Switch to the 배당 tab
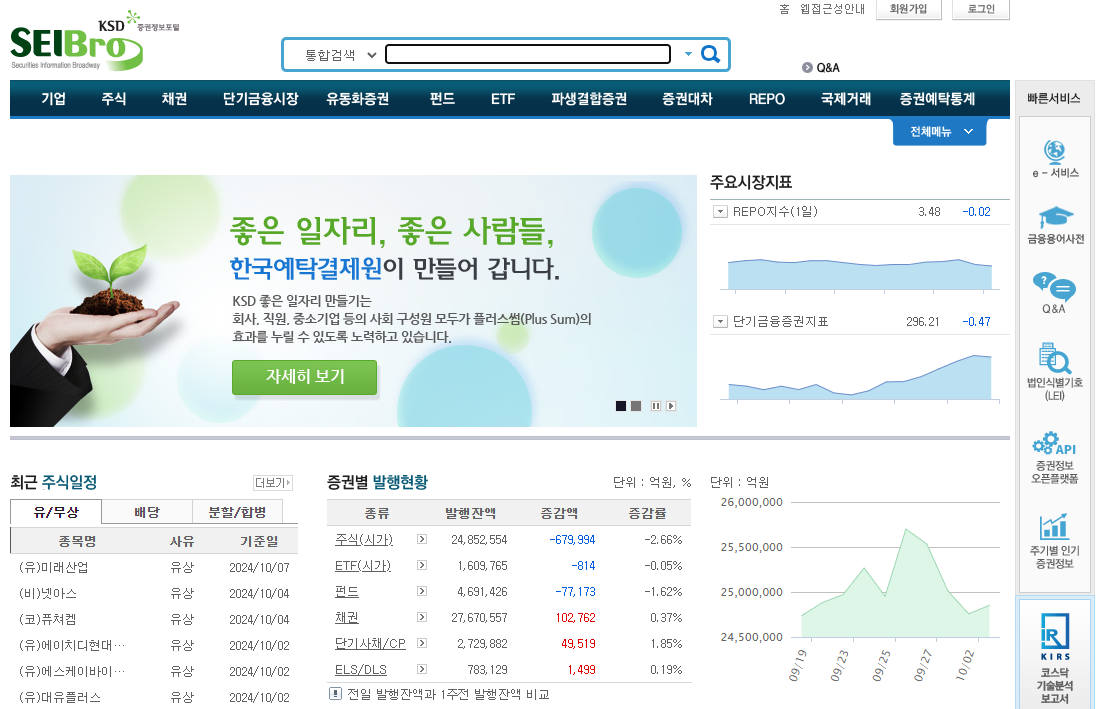The image size is (1104, 709). pos(147,512)
